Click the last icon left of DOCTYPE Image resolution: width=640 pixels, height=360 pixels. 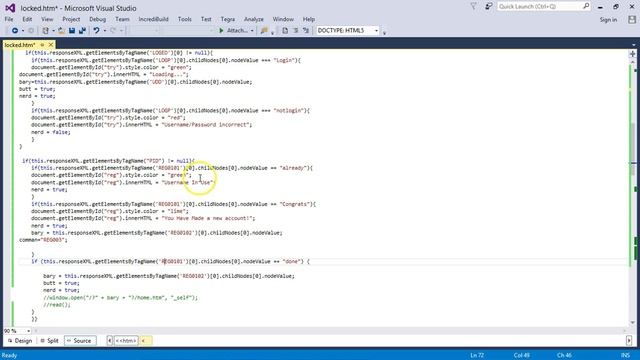[x=306, y=31]
